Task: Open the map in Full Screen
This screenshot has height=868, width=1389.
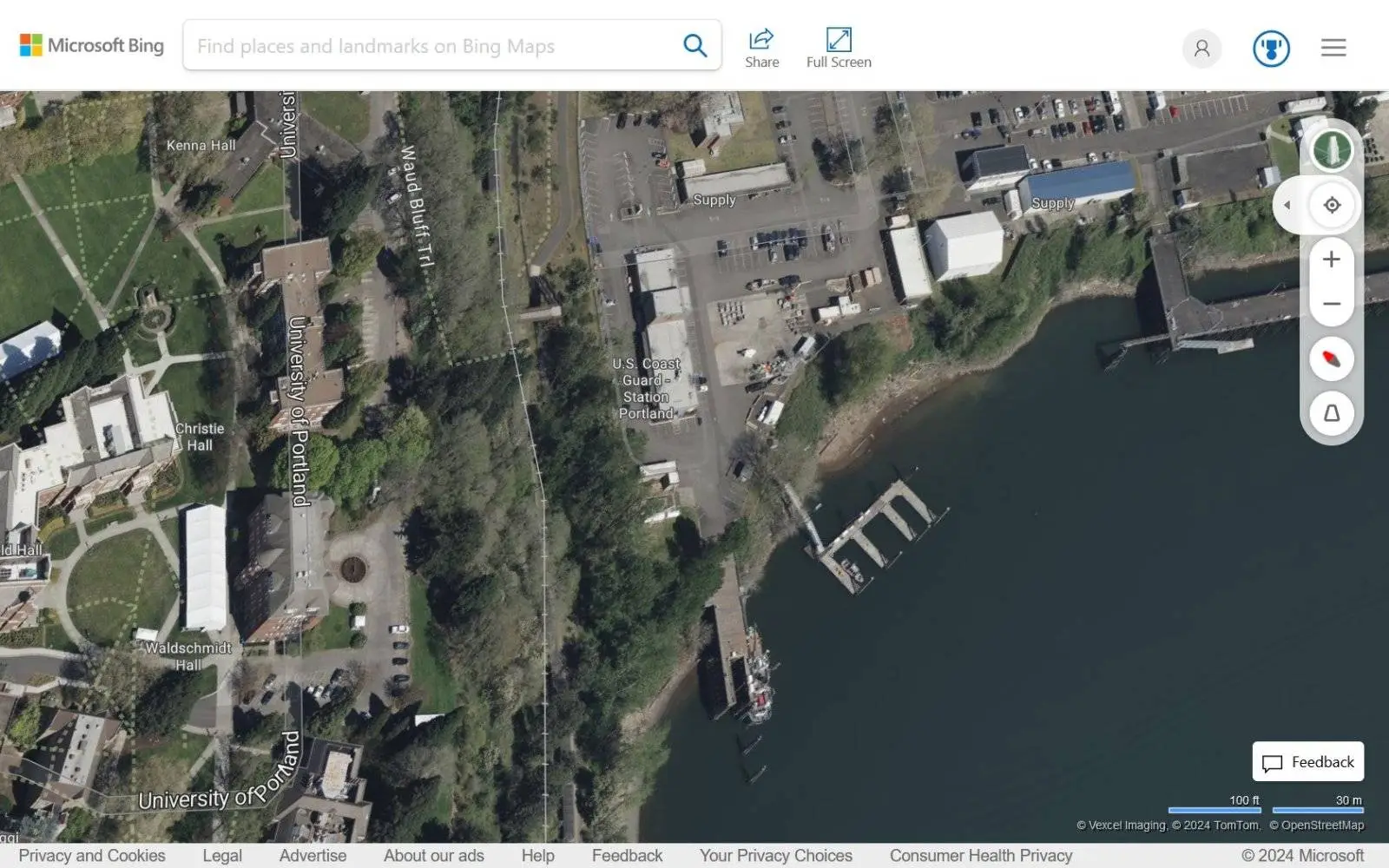Action: click(839, 48)
